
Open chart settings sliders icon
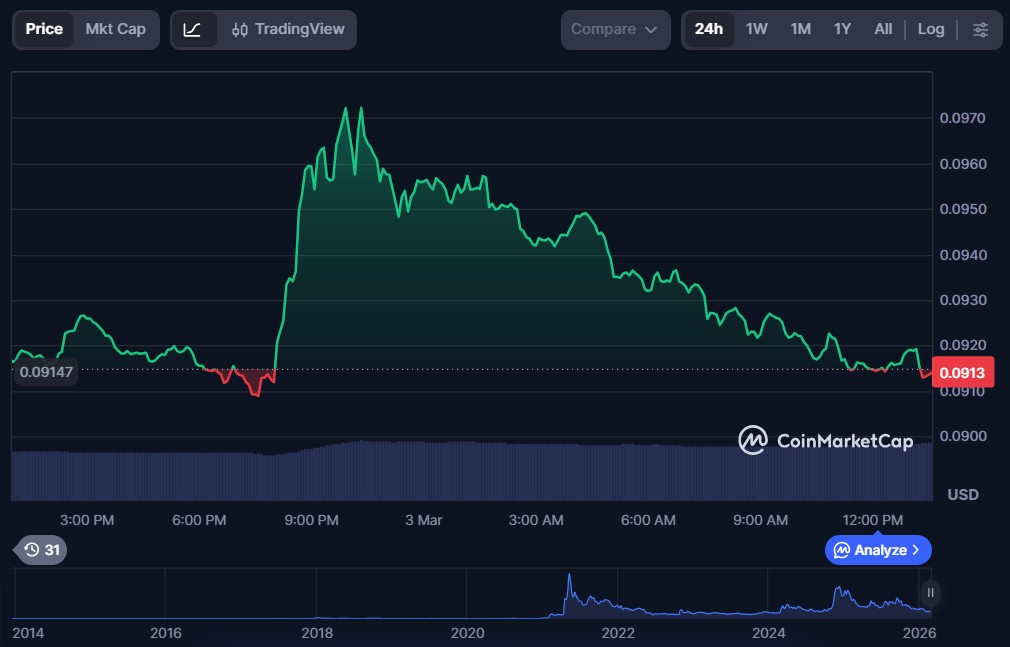[980, 30]
